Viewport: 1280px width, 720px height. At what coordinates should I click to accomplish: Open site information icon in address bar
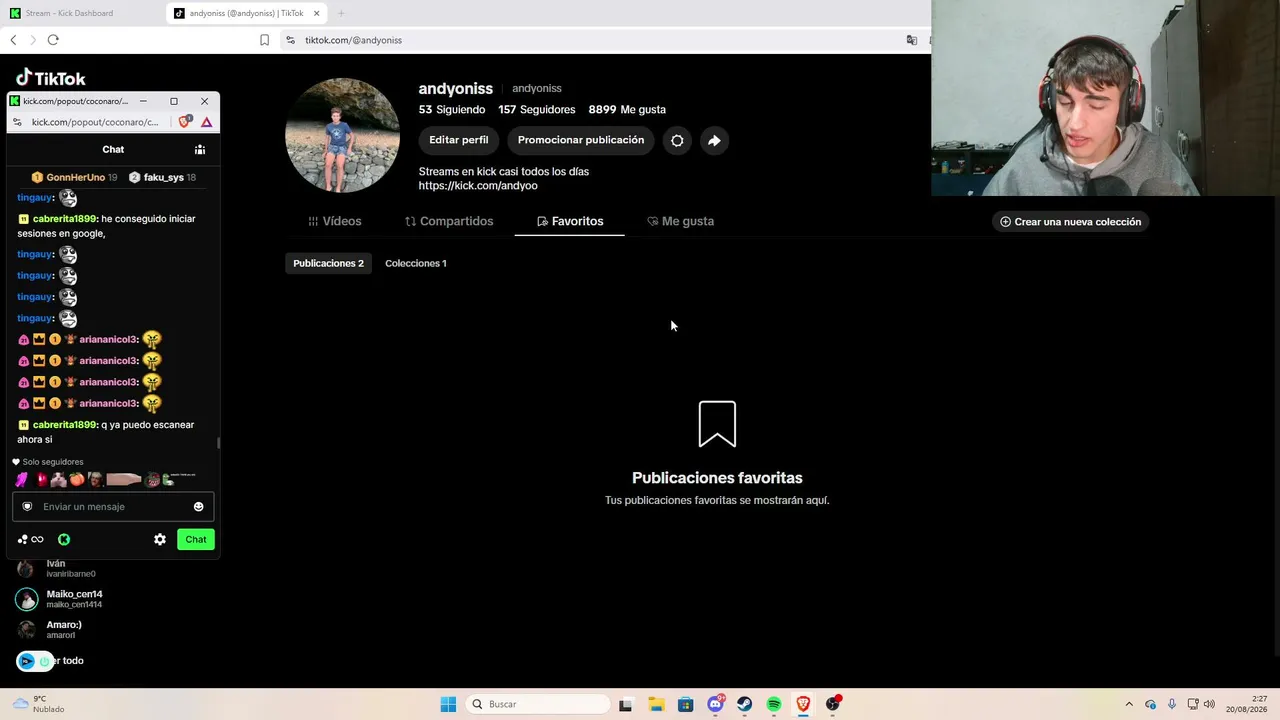pyautogui.click(x=290, y=40)
